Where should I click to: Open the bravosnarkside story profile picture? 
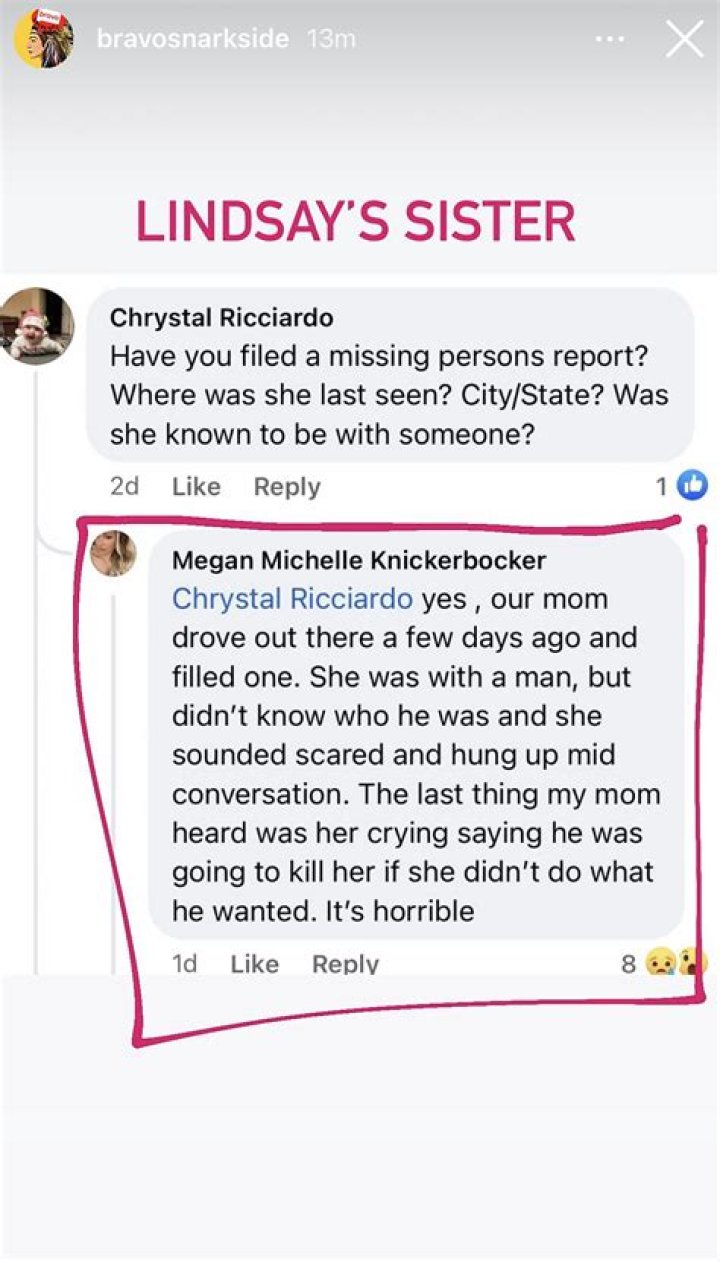click(x=43, y=38)
